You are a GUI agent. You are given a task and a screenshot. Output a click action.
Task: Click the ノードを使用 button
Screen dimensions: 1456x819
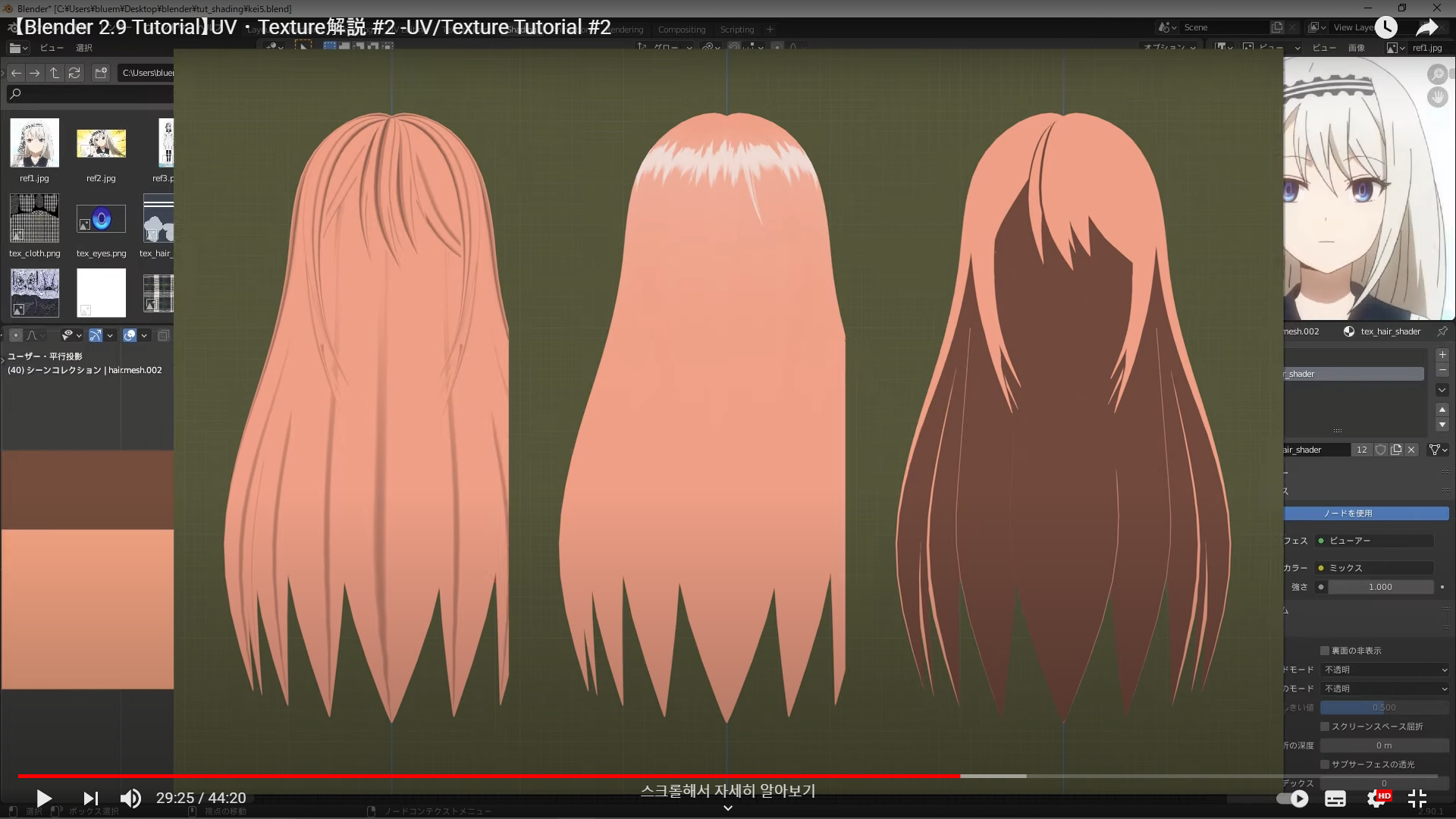point(1366,513)
